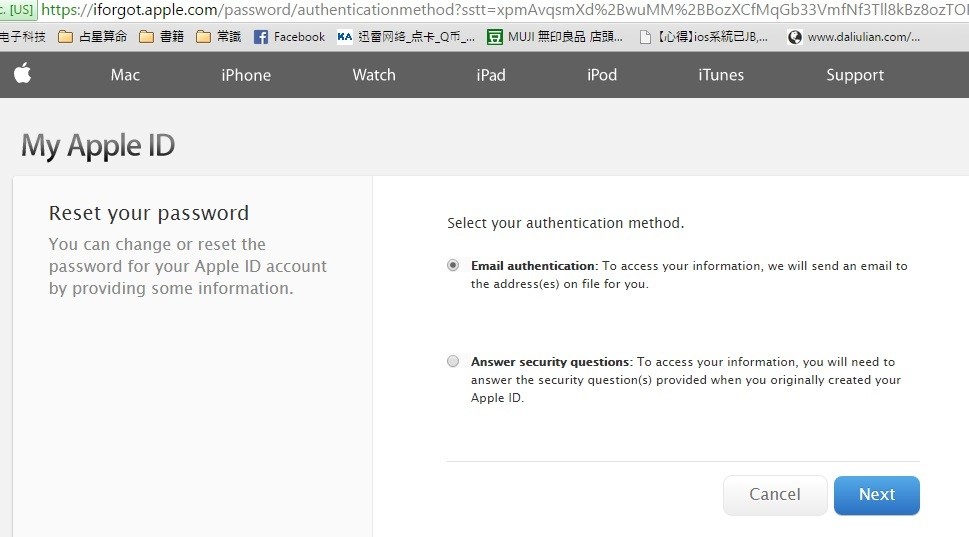The width and height of the screenshot is (969, 537).
Task: Select Answer security questions radio button
Action: coord(453,361)
